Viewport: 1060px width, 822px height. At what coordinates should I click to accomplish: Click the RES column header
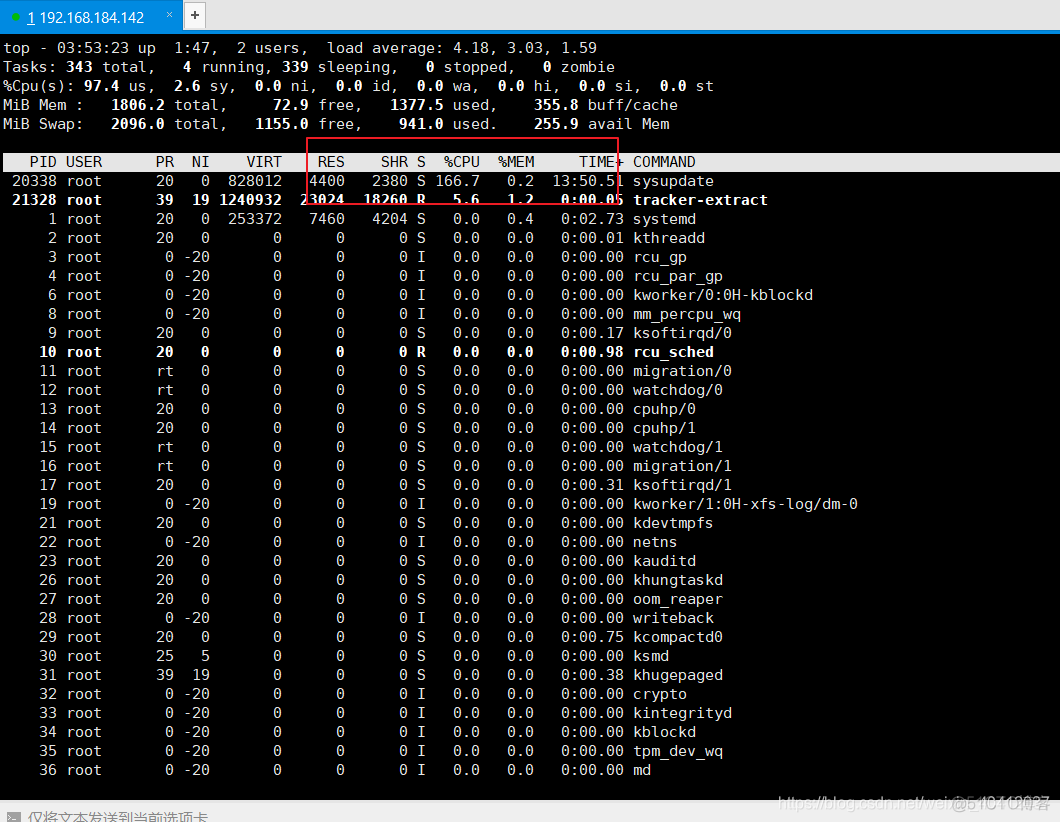pyautogui.click(x=331, y=162)
